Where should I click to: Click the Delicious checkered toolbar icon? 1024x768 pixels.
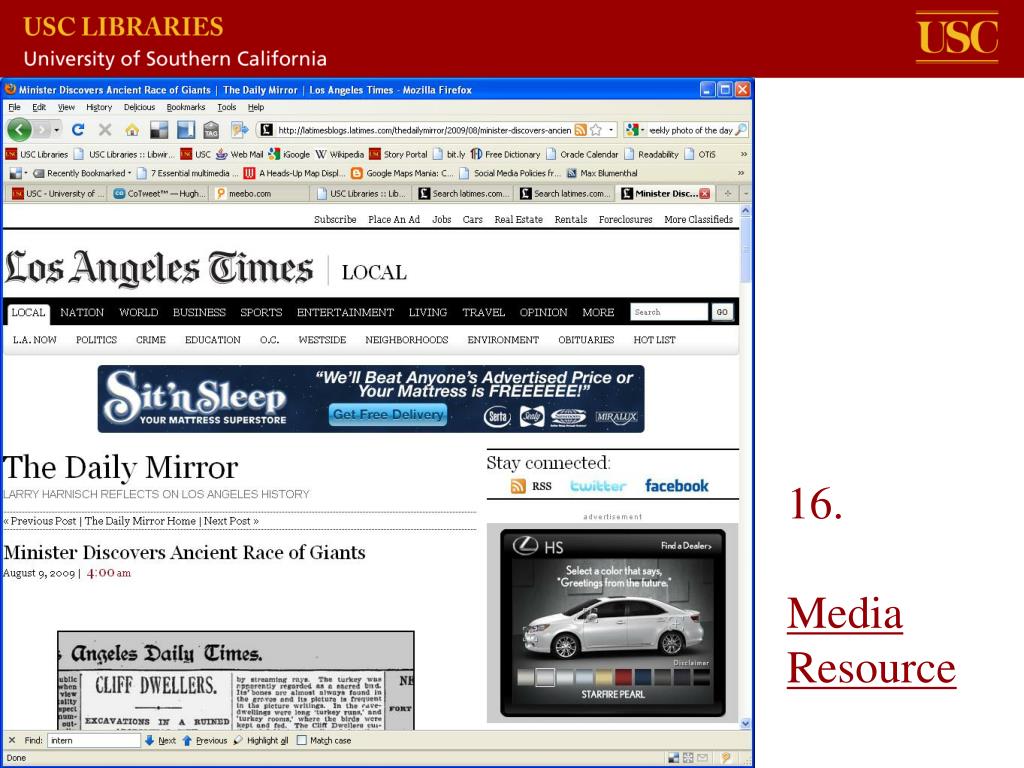159,130
